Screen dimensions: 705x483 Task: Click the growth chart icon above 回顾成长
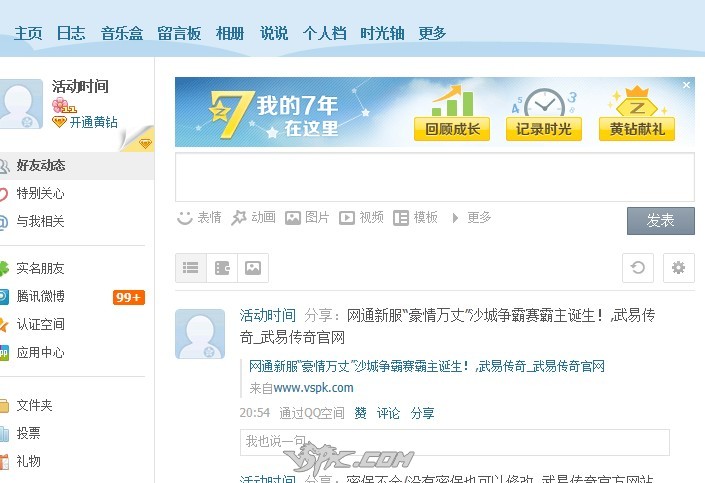point(452,101)
